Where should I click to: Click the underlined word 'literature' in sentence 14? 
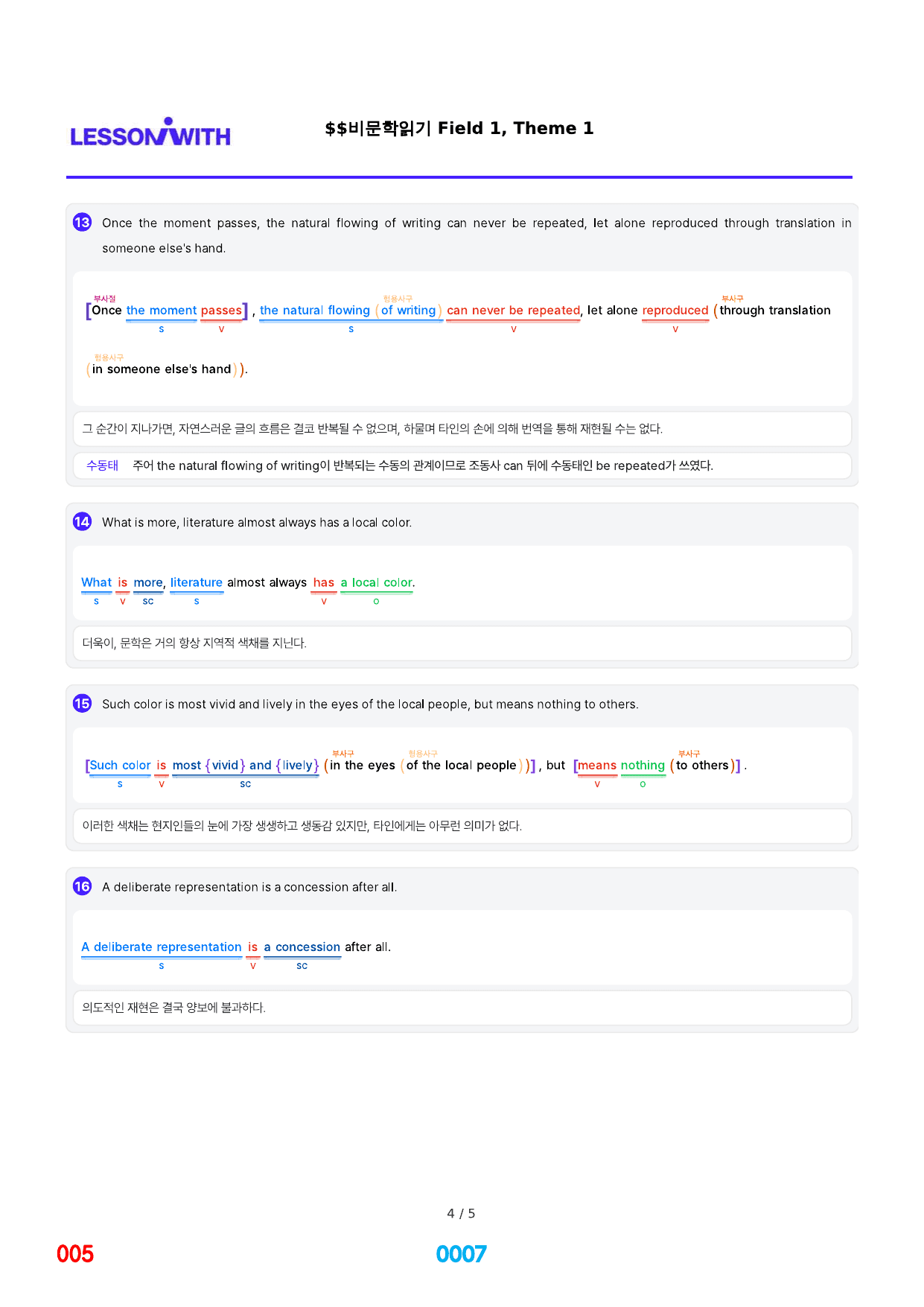pyautogui.click(x=197, y=582)
